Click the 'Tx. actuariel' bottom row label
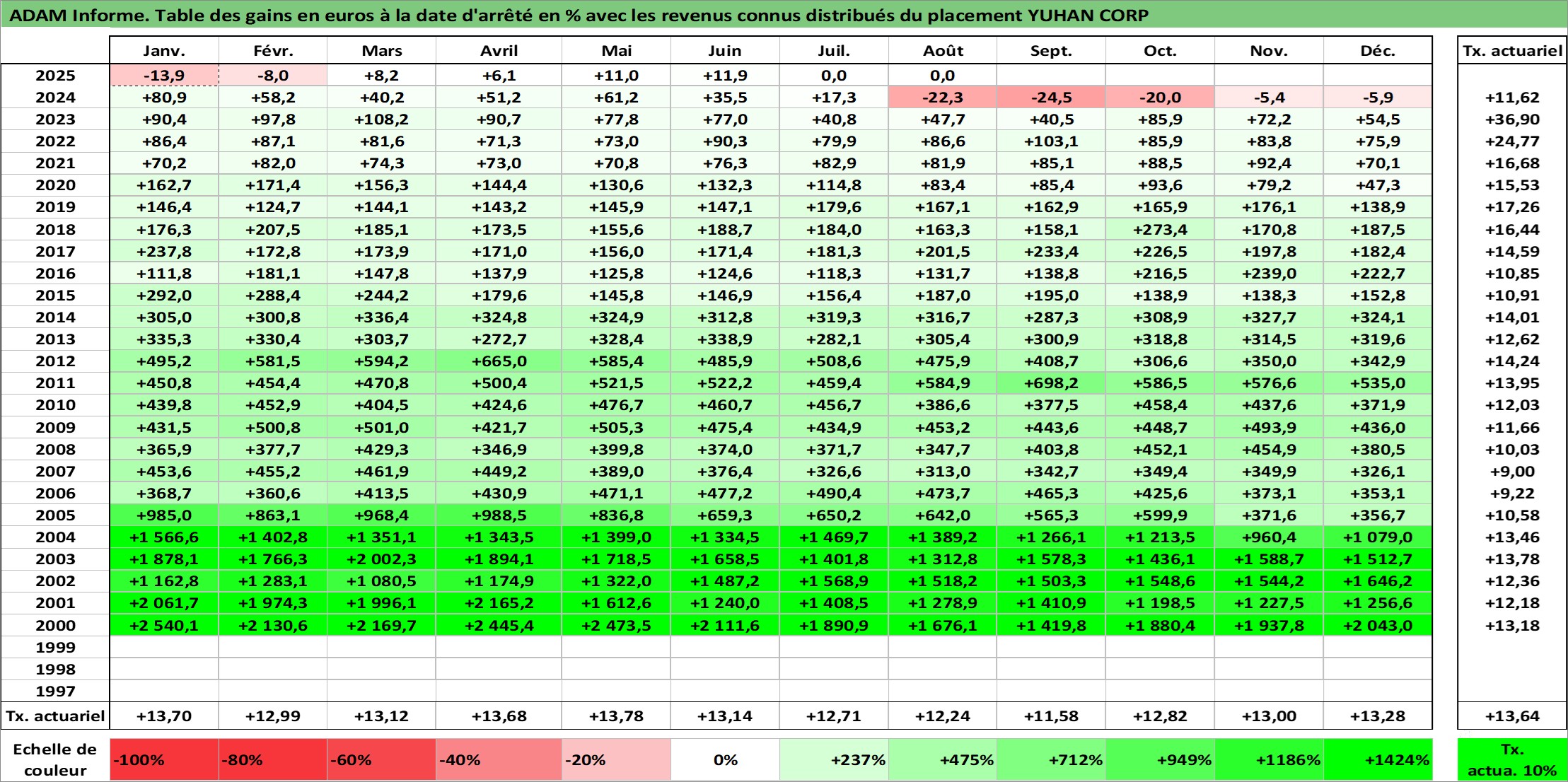 point(55,716)
